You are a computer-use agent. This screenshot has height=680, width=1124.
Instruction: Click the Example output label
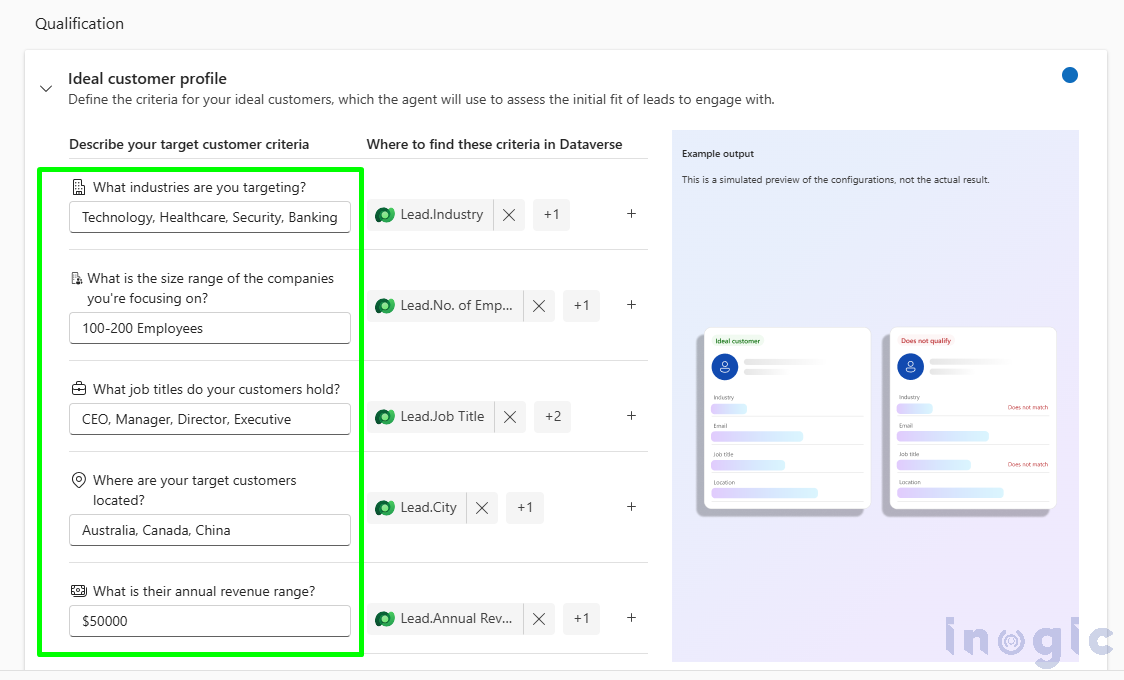(718, 154)
